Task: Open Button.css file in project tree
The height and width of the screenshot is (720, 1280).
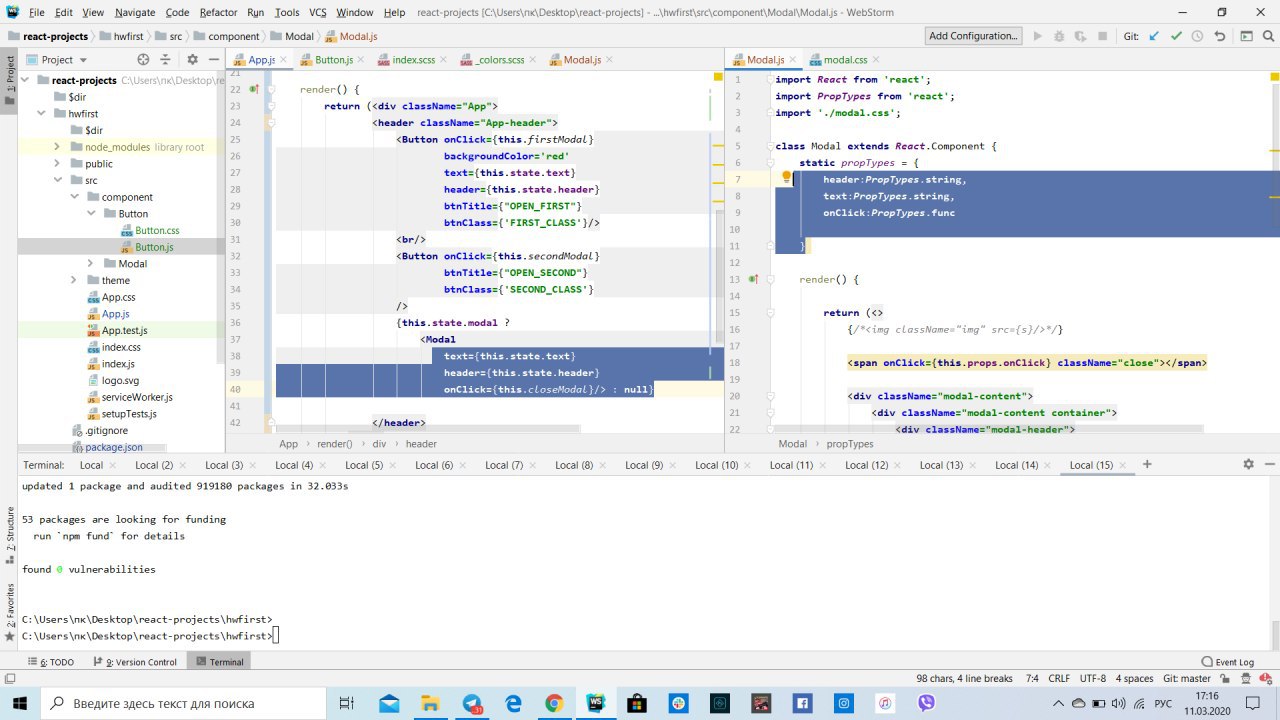Action: 157,231
